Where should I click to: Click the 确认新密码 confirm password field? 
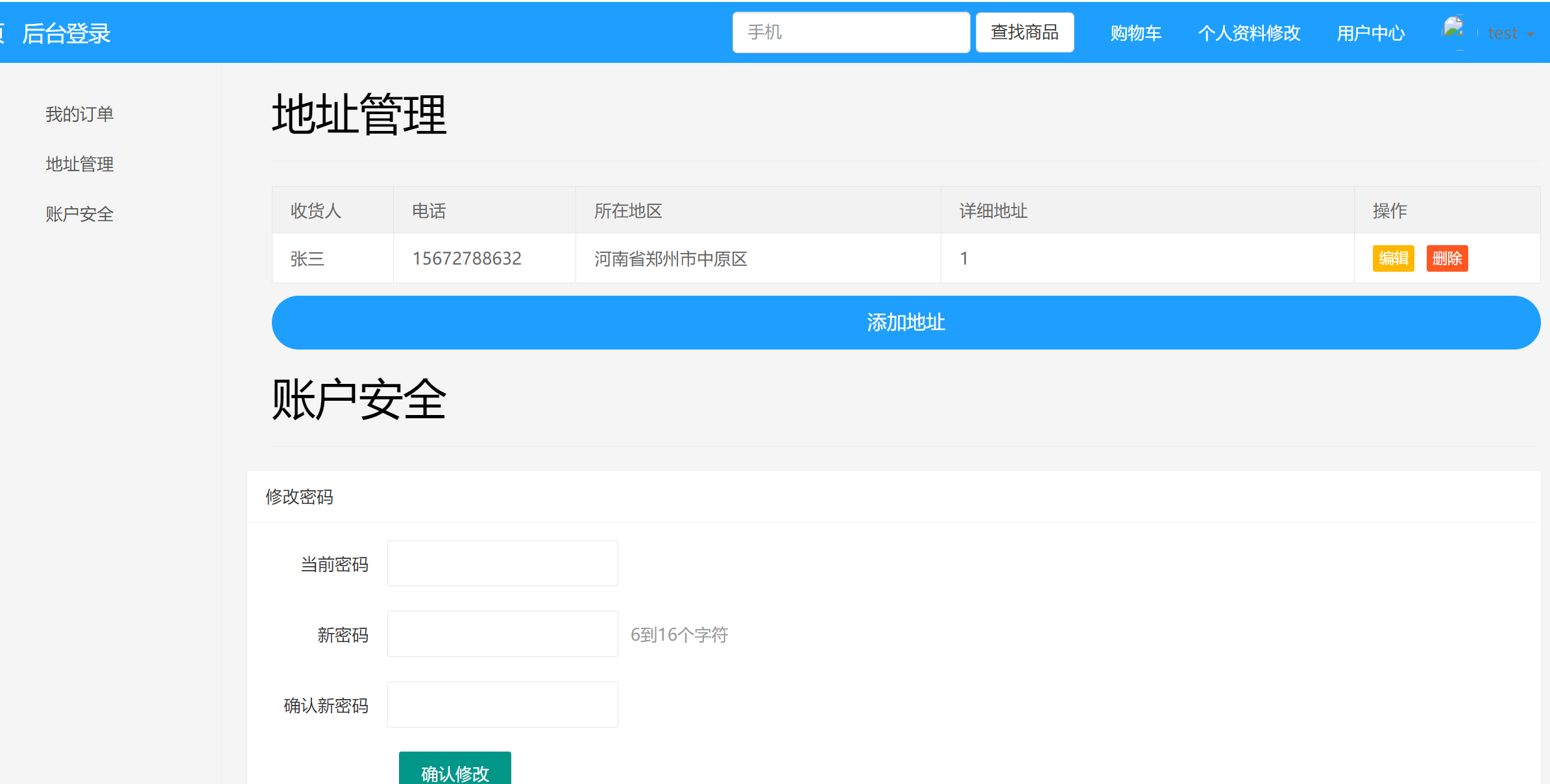pyautogui.click(x=502, y=704)
